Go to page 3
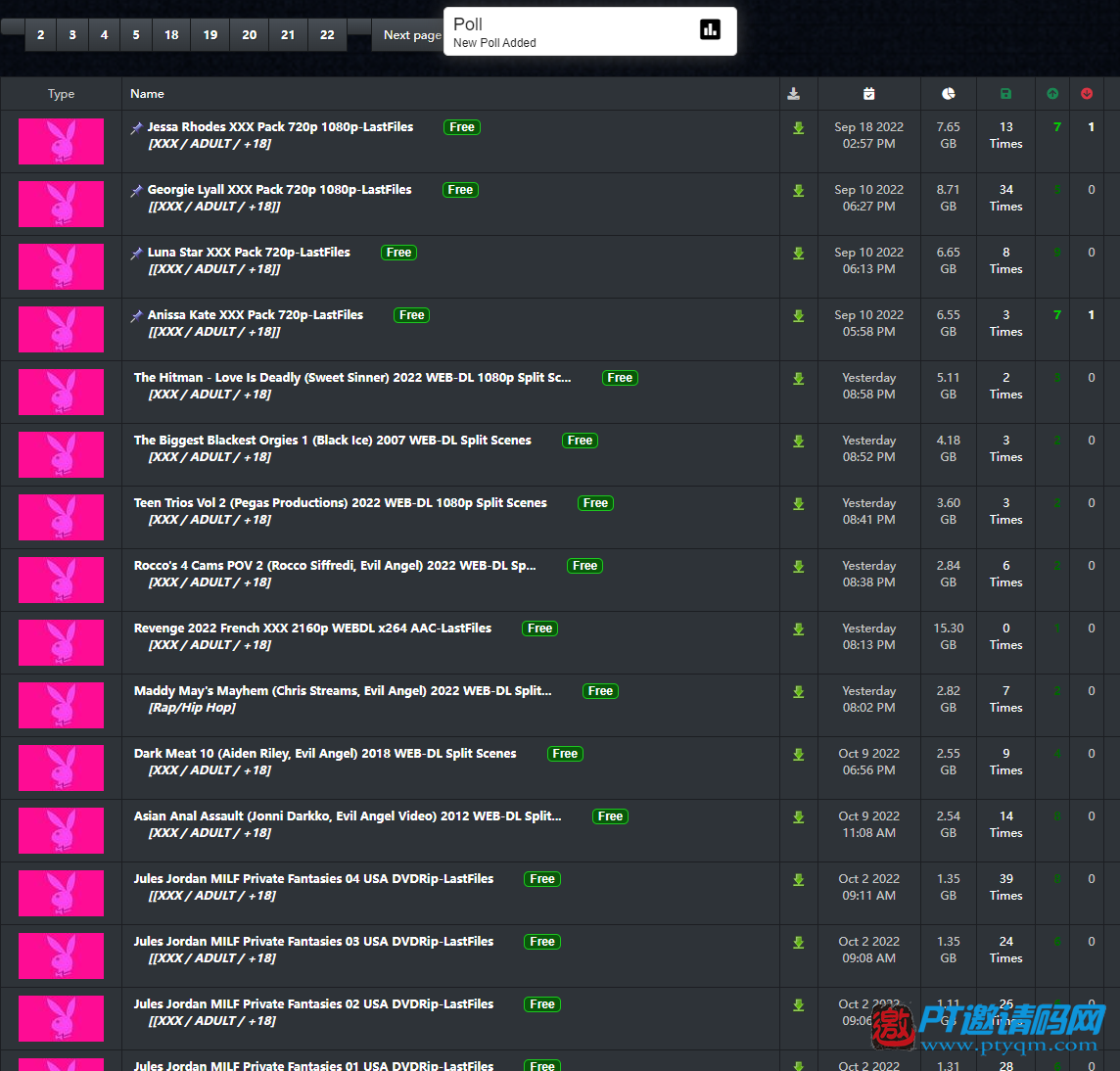Viewport: 1120px width, 1071px height. [72, 35]
